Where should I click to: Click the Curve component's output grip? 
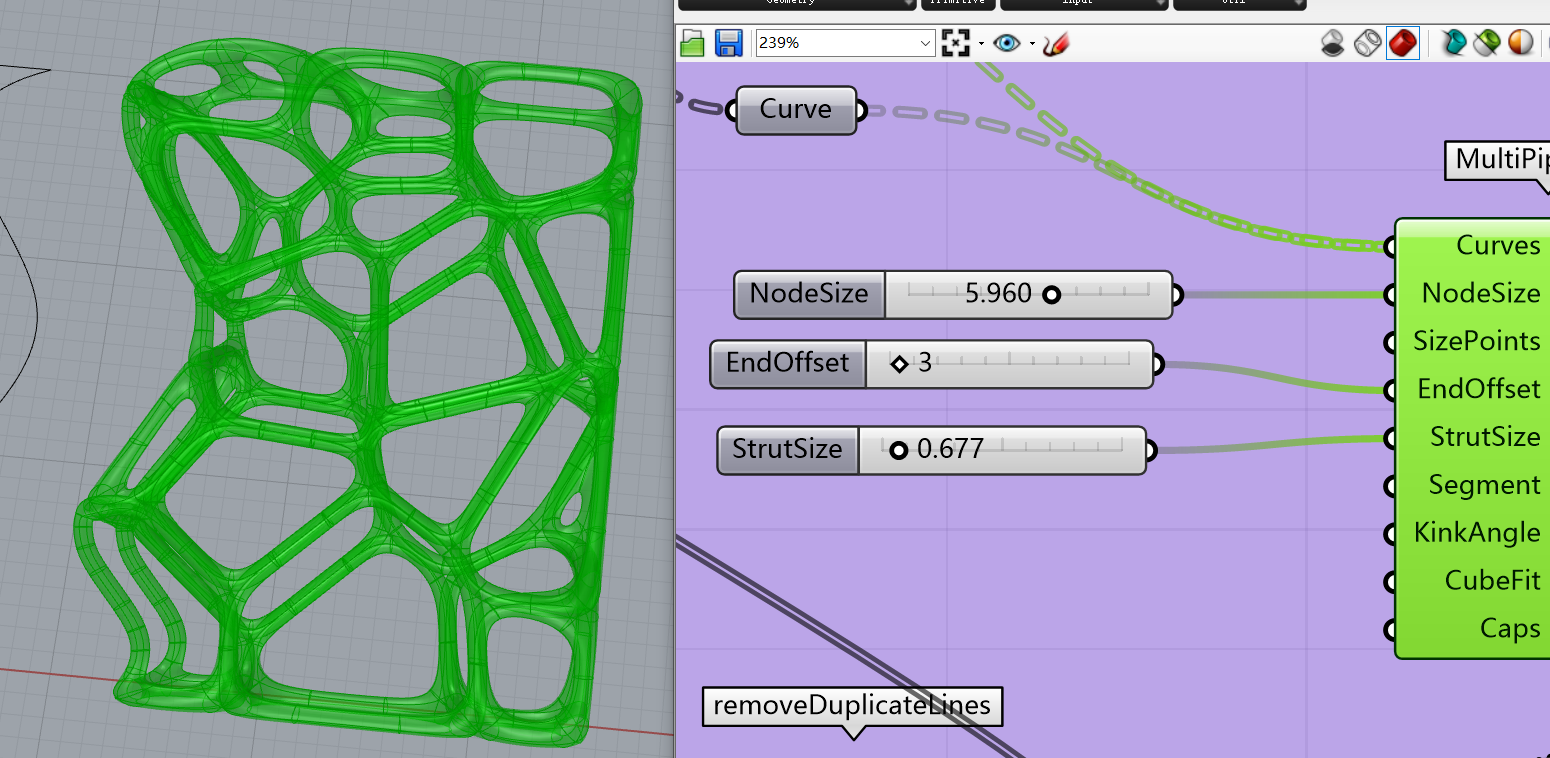[861, 111]
